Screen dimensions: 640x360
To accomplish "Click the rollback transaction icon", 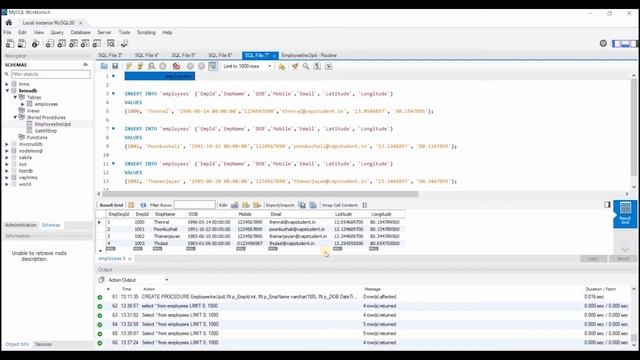I will tap(202, 66).
